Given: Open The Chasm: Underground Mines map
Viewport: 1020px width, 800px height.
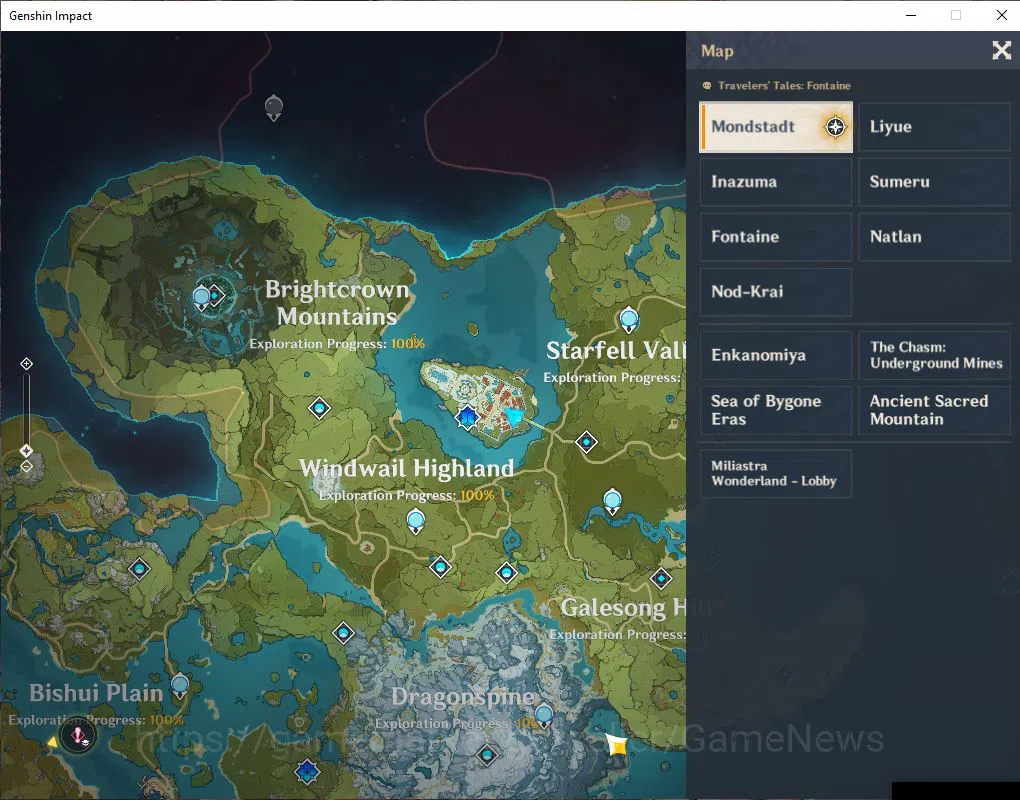Looking at the screenshot, I should pos(934,355).
